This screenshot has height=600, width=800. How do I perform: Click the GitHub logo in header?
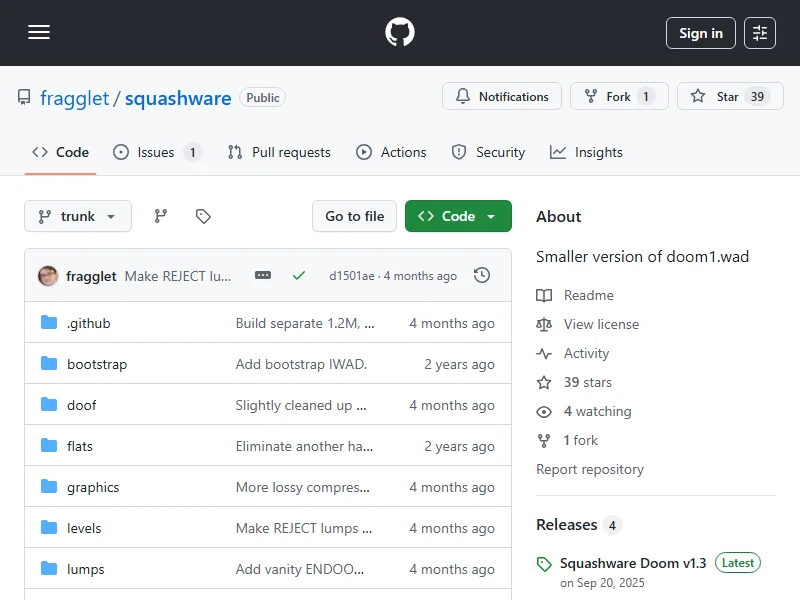point(400,33)
